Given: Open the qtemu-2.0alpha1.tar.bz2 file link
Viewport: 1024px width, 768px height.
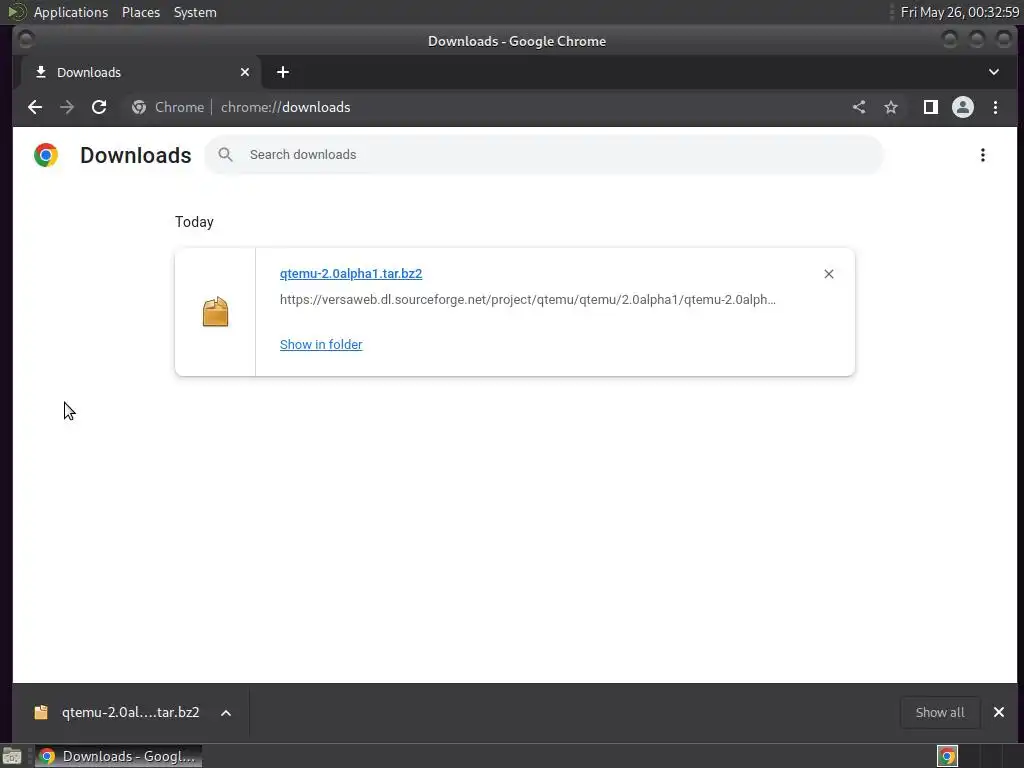Looking at the screenshot, I should tap(351, 274).
